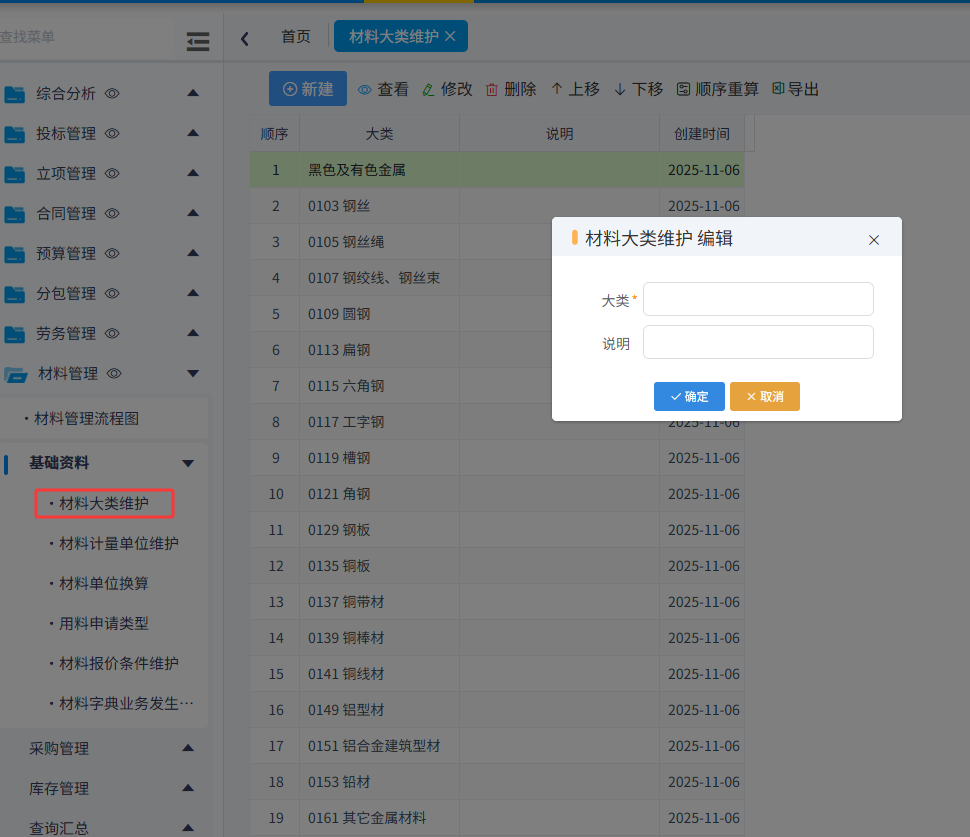
Task: Click 查看 in the toolbar
Action: (384, 90)
